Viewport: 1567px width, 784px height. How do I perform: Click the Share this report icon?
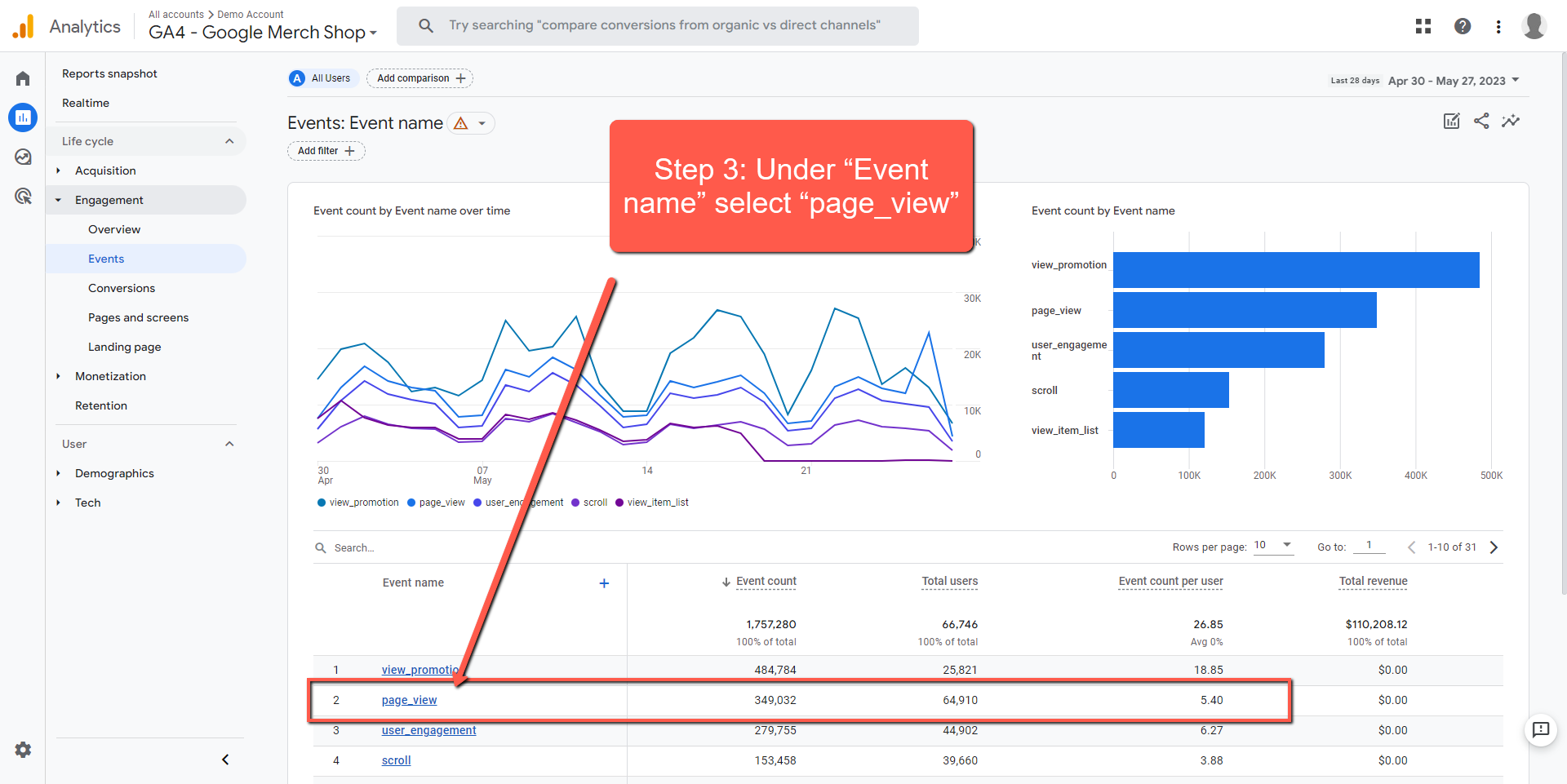coord(1481,121)
